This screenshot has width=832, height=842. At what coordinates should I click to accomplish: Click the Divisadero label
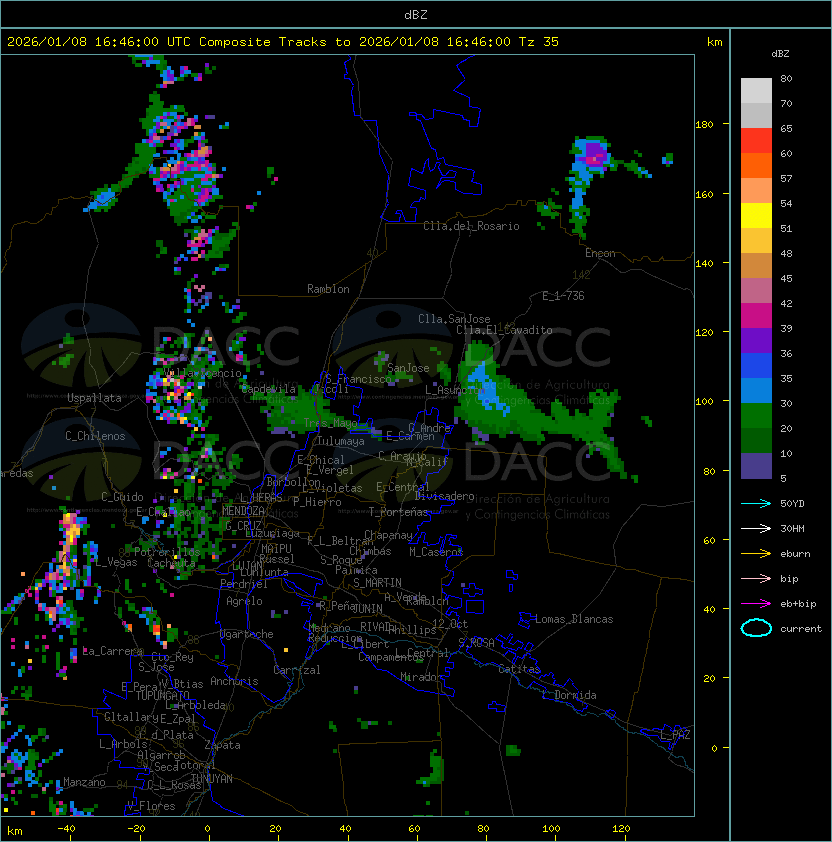tap(444, 496)
